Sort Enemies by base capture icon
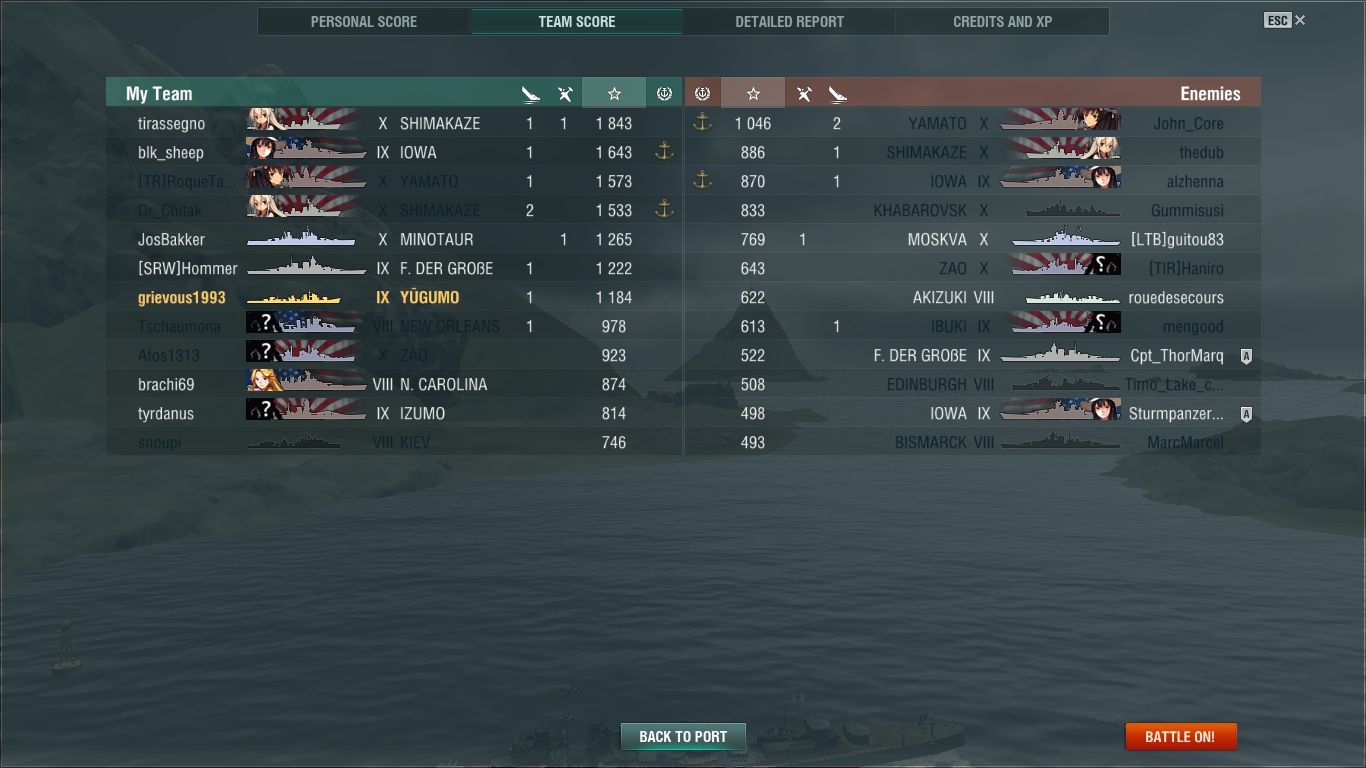This screenshot has height=768, width=1366. (x=702, y=93)
